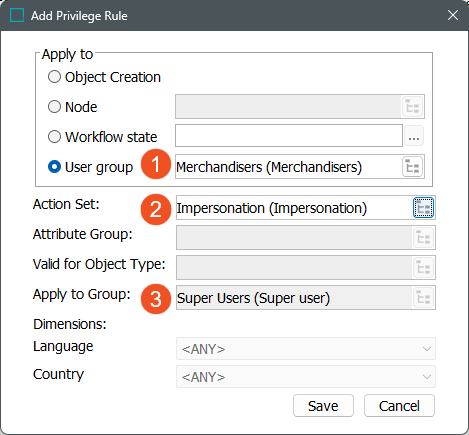Viewport: 469px width, 435px height.
Task: Click Apply to Group tree picker icon
Action: (x=423, y=297)
